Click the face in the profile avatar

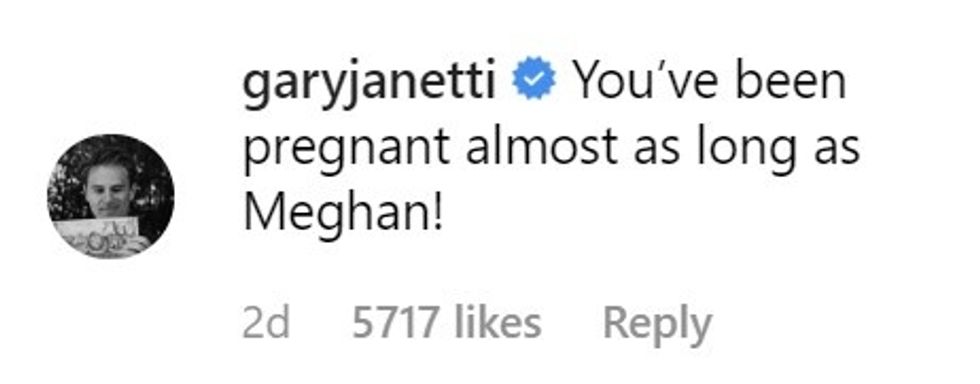pos(109,186)
